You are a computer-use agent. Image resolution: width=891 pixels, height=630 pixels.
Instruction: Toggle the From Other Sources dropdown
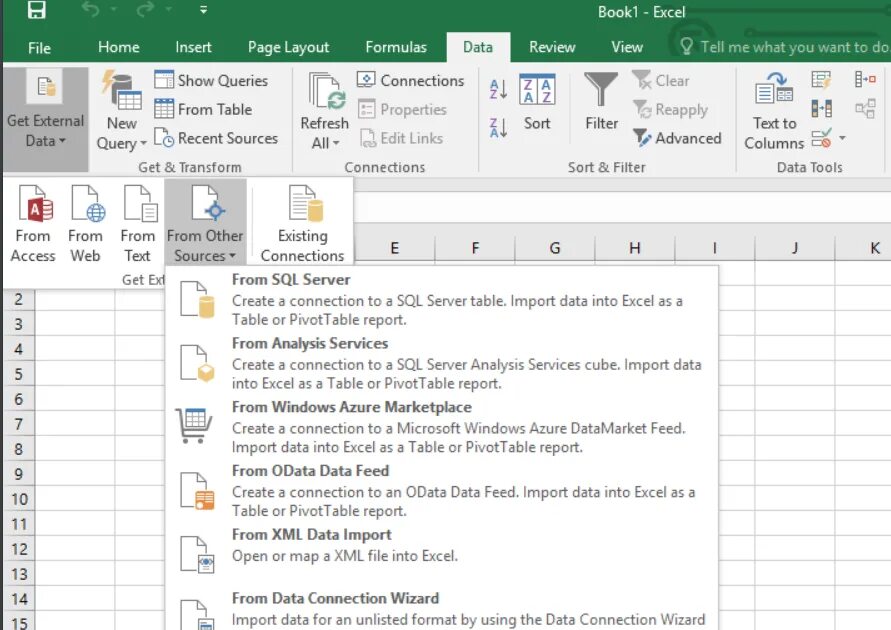[205, 223]
